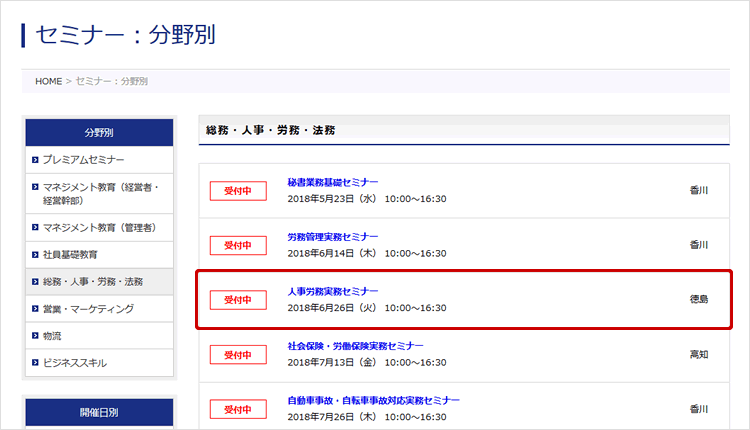Open 労務管理実務セミナー link
Screen dimensions: 750x430
pyautogui.click(x=332, y=237)
